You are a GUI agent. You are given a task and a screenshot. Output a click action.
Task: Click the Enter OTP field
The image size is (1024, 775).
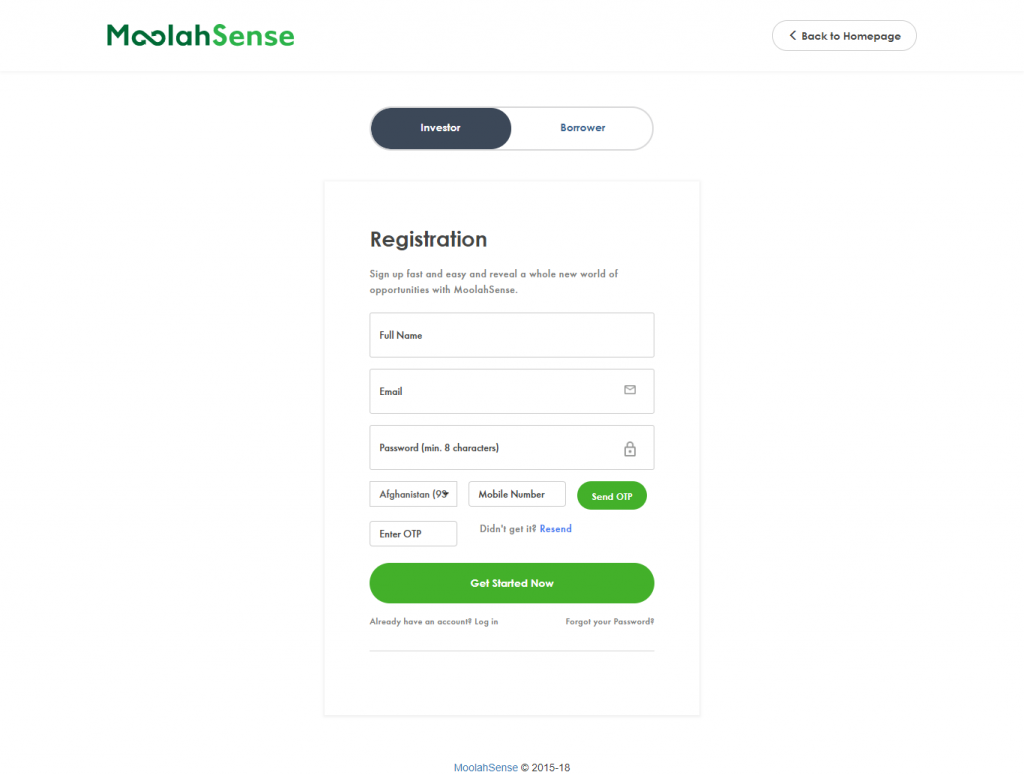click(413, 533)
